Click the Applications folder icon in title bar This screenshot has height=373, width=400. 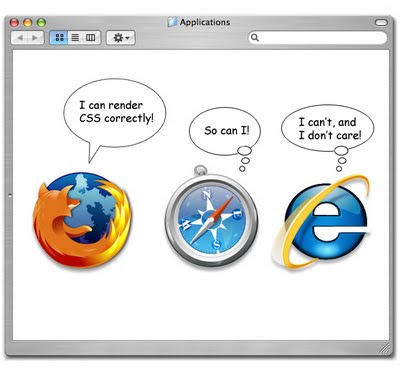click(172, 22)
